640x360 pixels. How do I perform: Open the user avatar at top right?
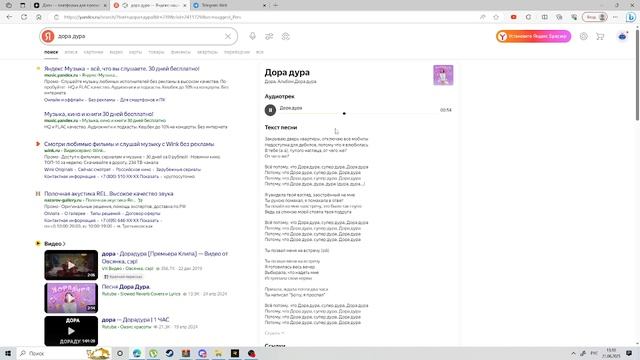tap(622, 36)
